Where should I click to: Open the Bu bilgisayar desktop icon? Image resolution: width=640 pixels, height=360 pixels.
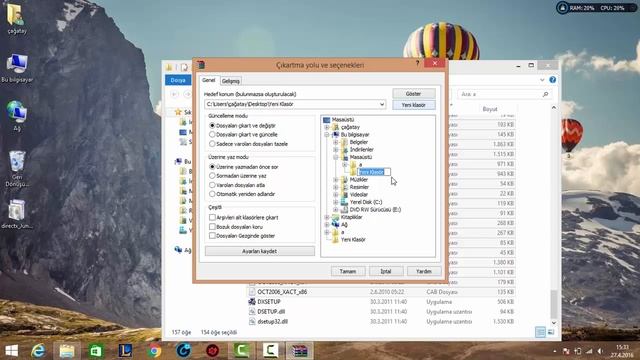tap(17, 68)
